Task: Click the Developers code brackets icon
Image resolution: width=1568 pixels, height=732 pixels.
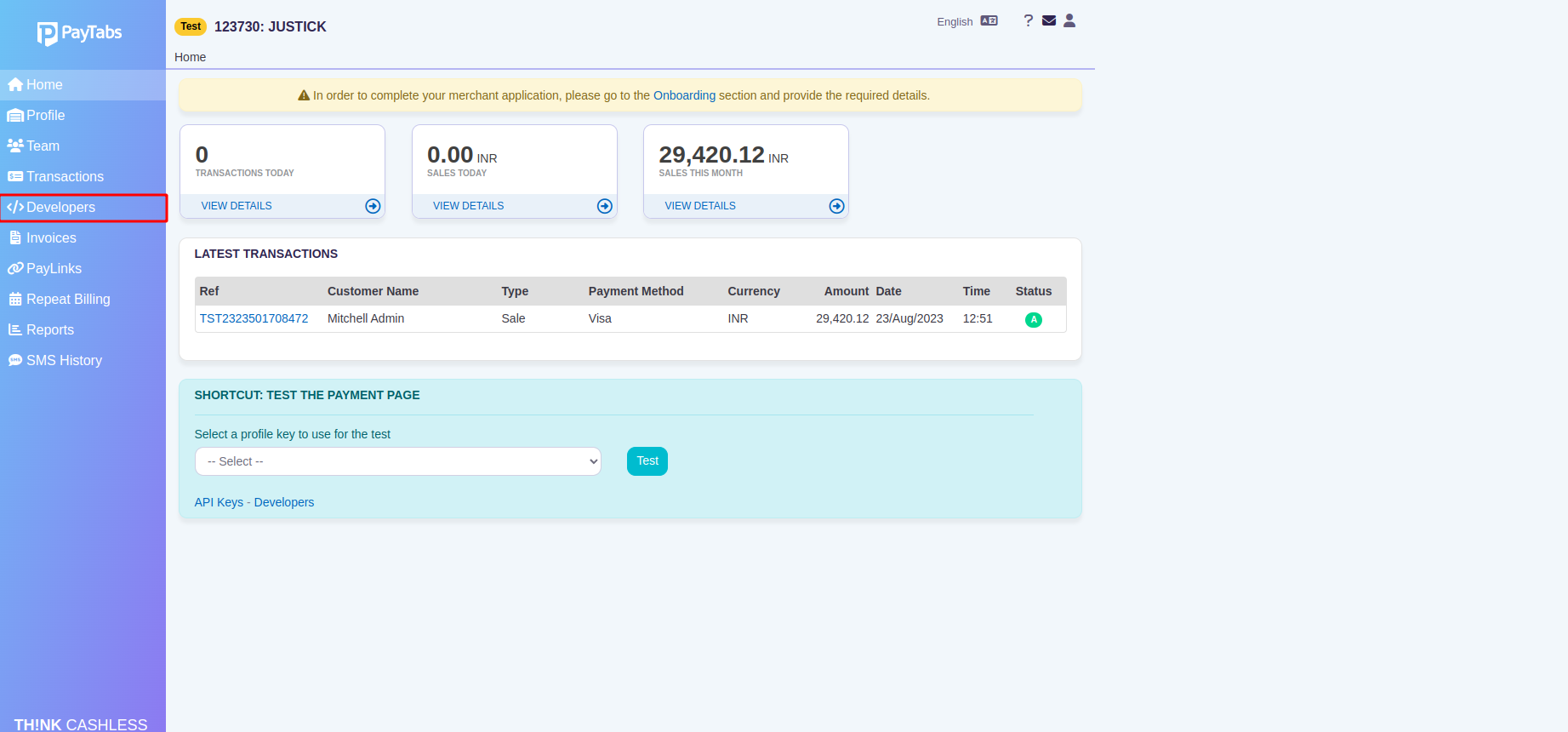Action: pyautogui.click(x=15, y=207)
